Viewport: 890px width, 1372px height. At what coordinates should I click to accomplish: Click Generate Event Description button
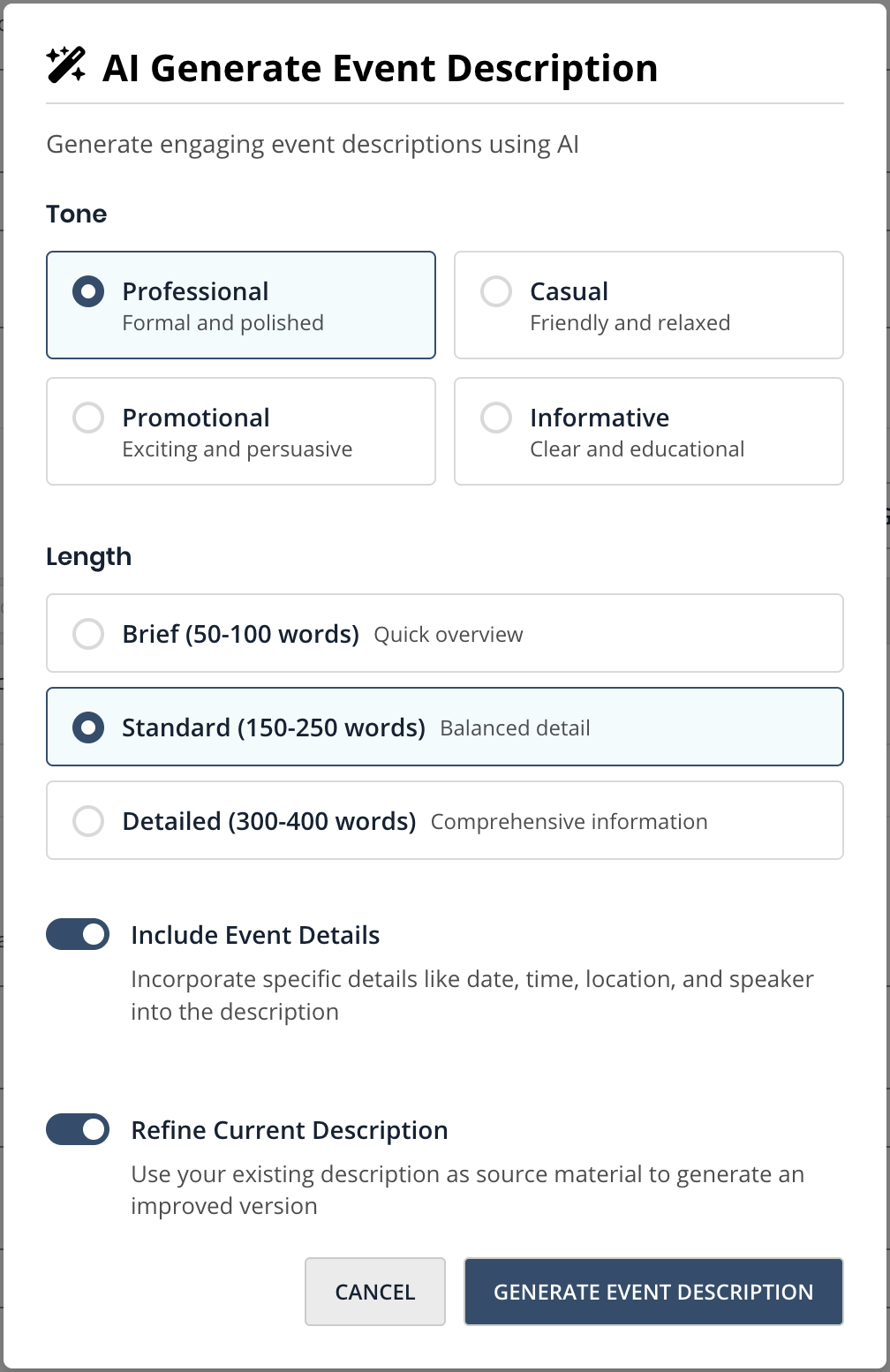tap(653, 1292)
